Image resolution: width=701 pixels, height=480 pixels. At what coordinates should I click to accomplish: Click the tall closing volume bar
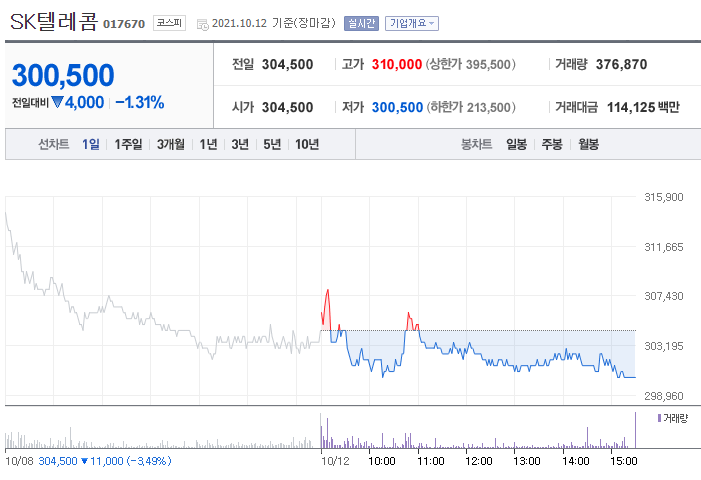(635, 430)
